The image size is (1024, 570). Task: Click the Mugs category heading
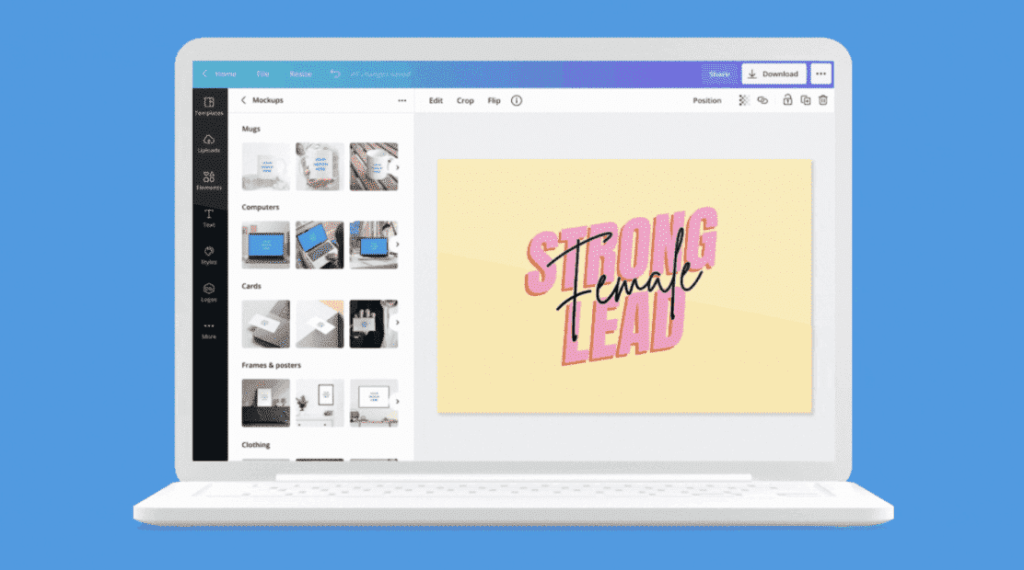[251, 129]
